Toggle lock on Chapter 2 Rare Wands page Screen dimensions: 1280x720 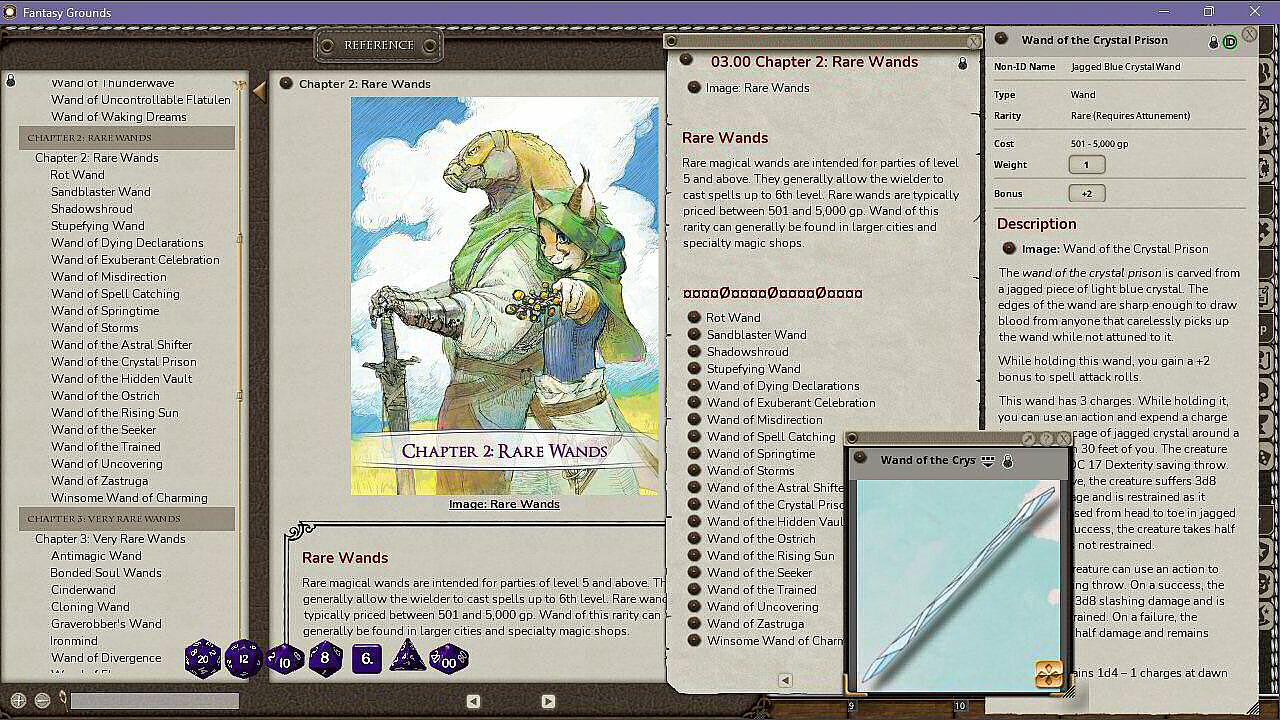click(x=963, y=63)
